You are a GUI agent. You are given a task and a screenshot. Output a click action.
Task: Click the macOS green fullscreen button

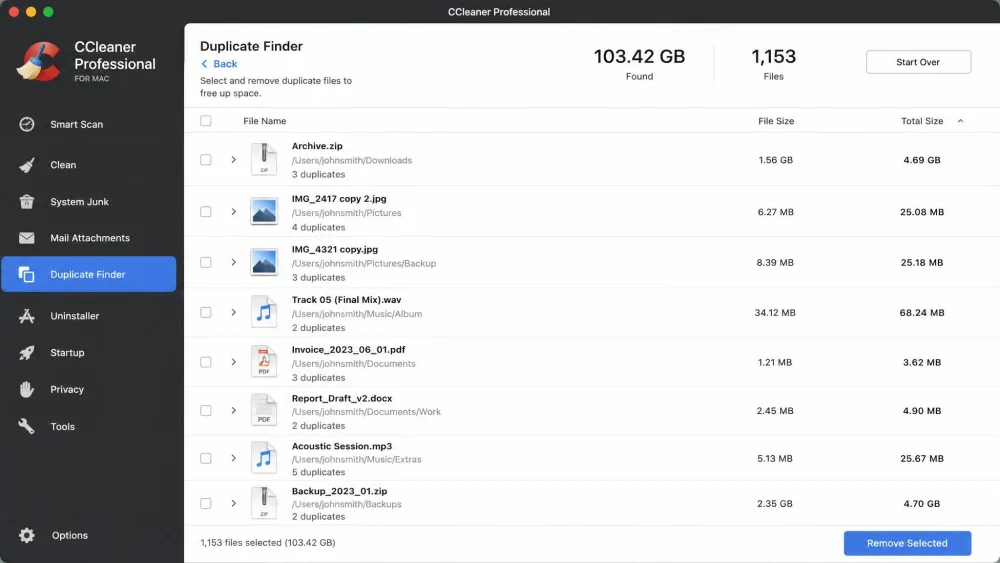click(x=48, y=11)
